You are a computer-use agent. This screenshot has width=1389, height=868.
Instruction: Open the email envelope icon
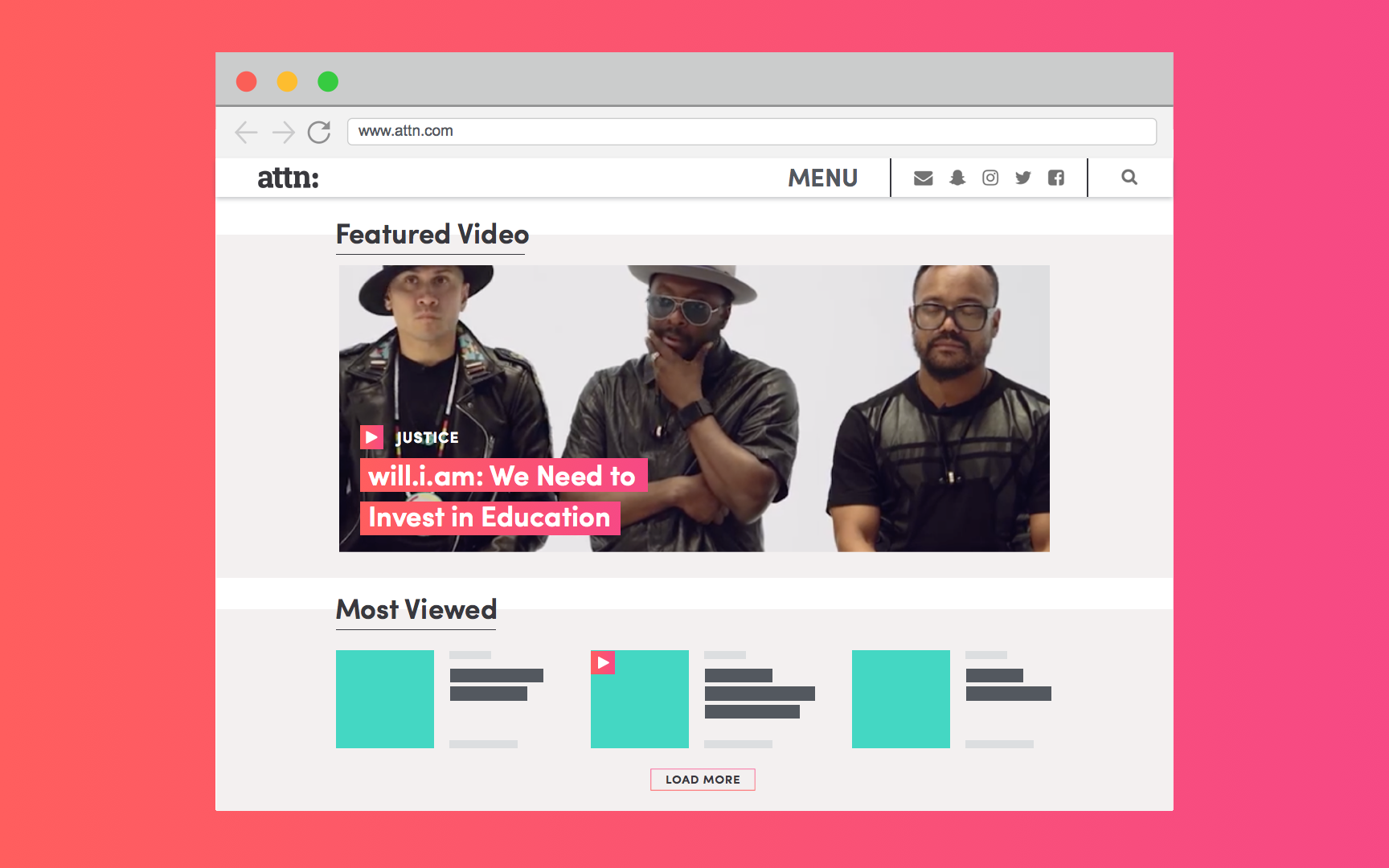point(924,178)
